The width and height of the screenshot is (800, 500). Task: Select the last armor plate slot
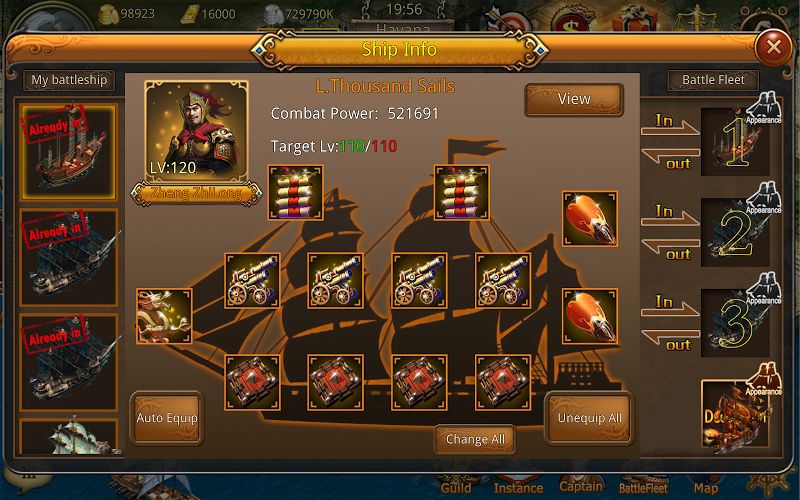click(503, 383)
